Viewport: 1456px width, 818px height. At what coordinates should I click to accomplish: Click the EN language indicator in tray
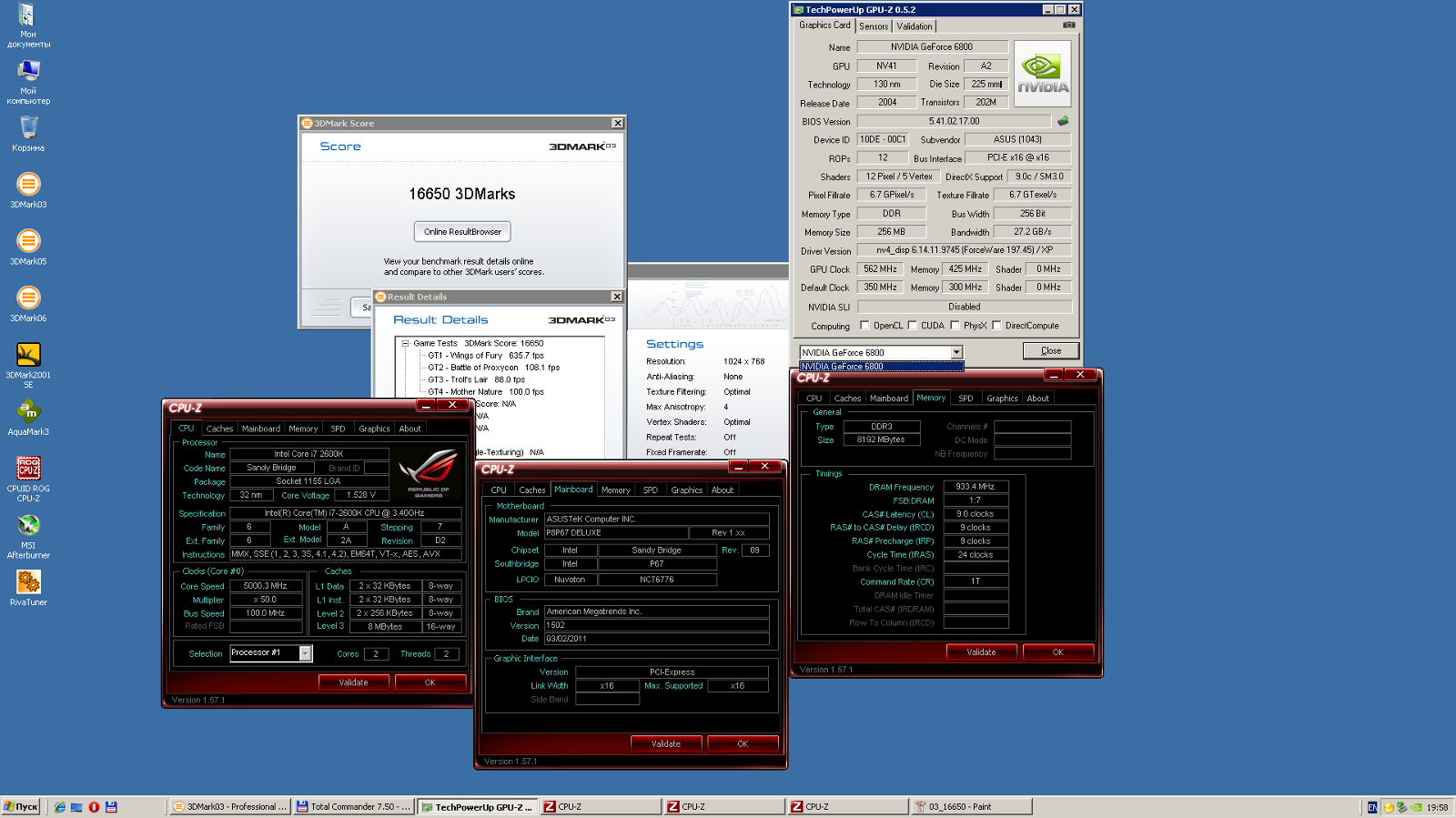click(1372, 807)
